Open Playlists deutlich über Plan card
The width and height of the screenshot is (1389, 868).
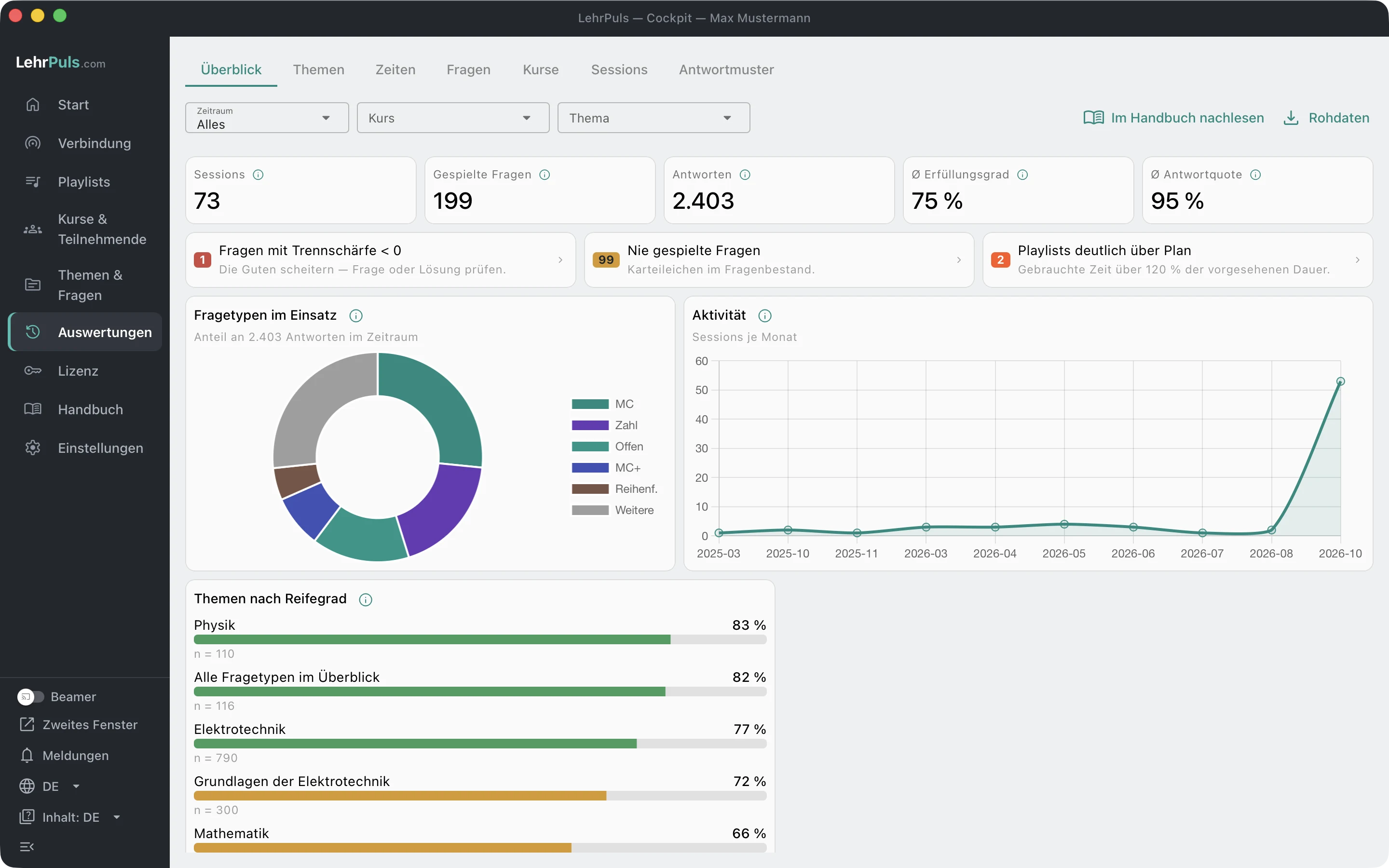point(1178,260)
